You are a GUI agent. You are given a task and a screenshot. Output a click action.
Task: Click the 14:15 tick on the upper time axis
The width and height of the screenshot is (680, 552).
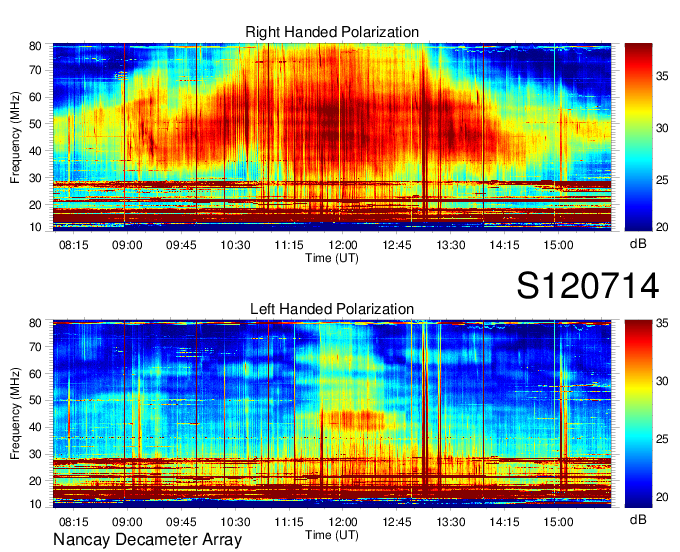tap(505, 245)
